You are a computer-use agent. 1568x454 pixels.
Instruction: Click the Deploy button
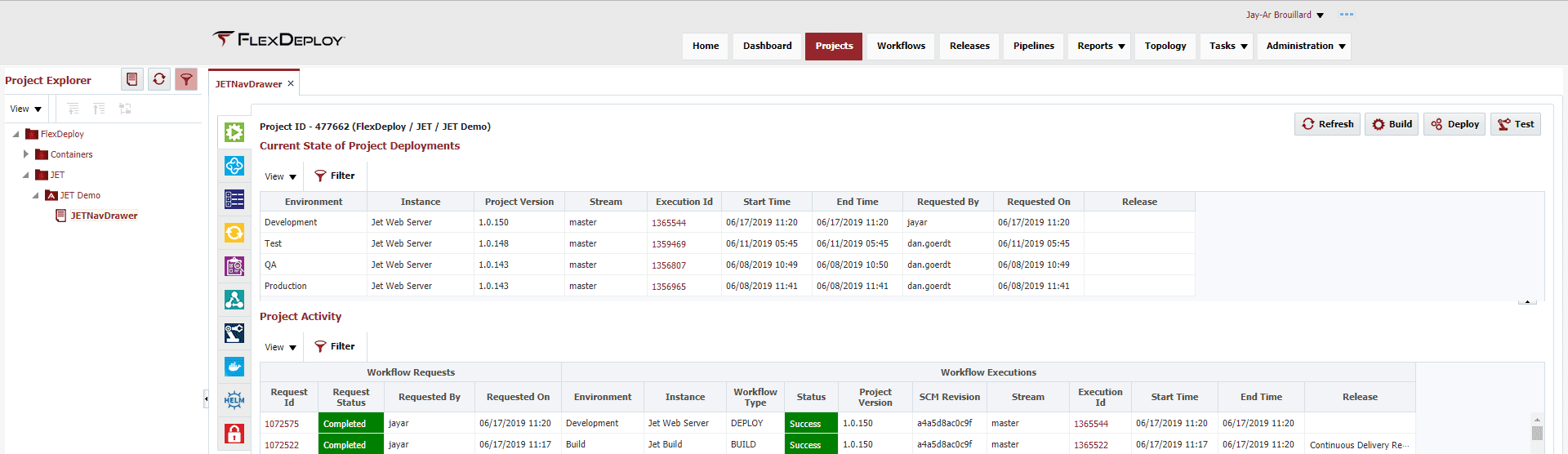point(1454,124)
